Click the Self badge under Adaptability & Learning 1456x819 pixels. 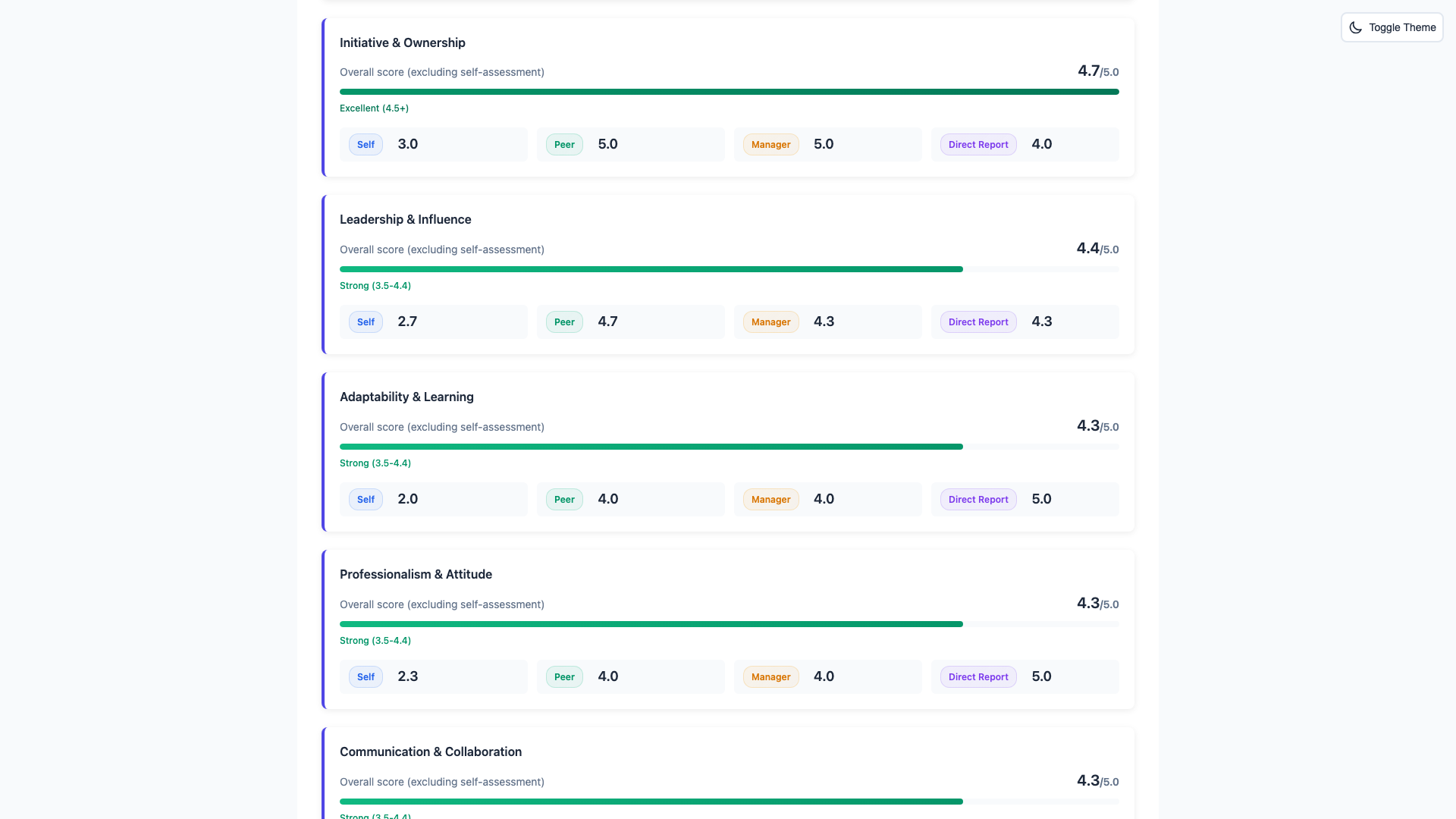point(365,499)
